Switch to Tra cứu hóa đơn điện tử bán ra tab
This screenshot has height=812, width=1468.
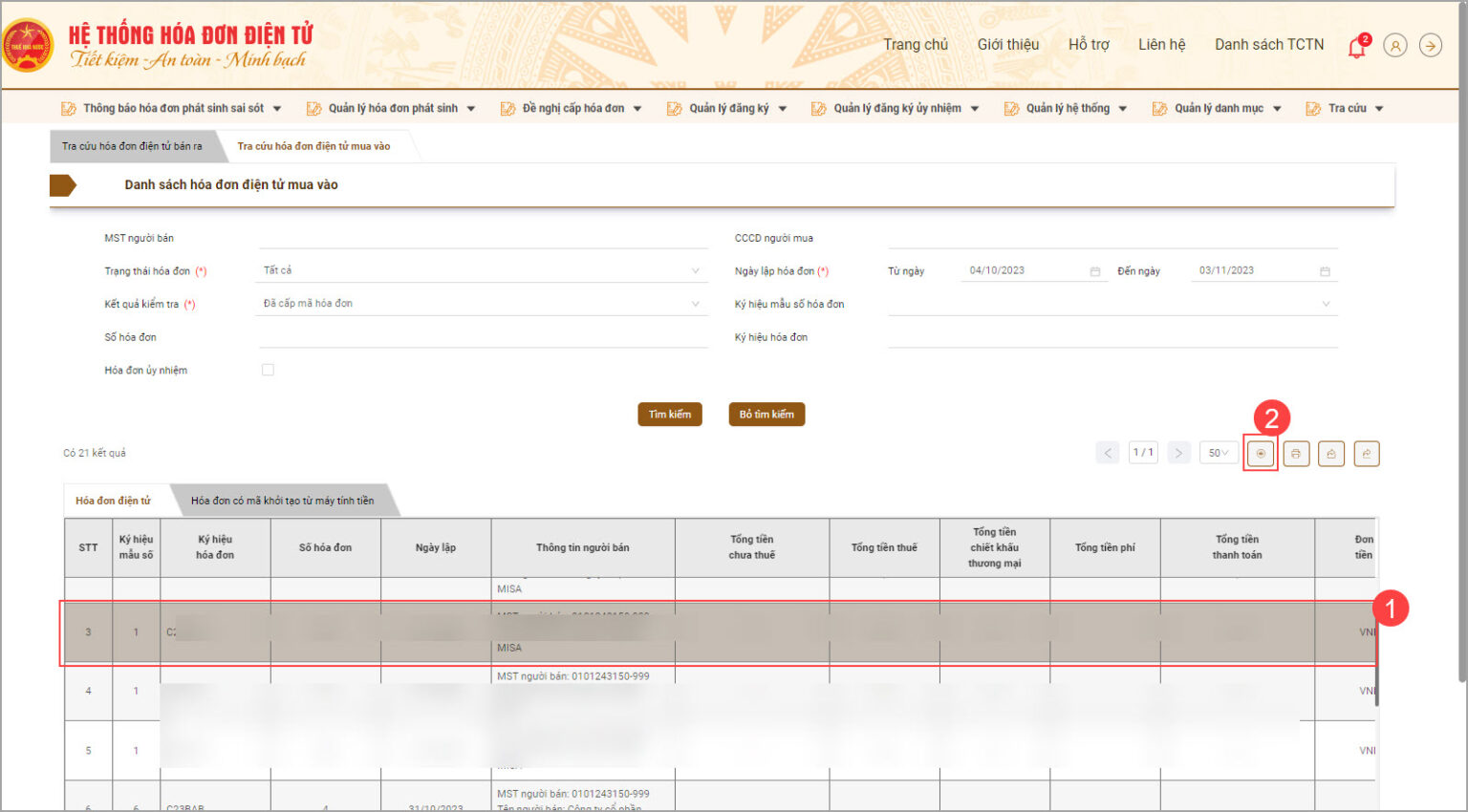coord(132,146)
